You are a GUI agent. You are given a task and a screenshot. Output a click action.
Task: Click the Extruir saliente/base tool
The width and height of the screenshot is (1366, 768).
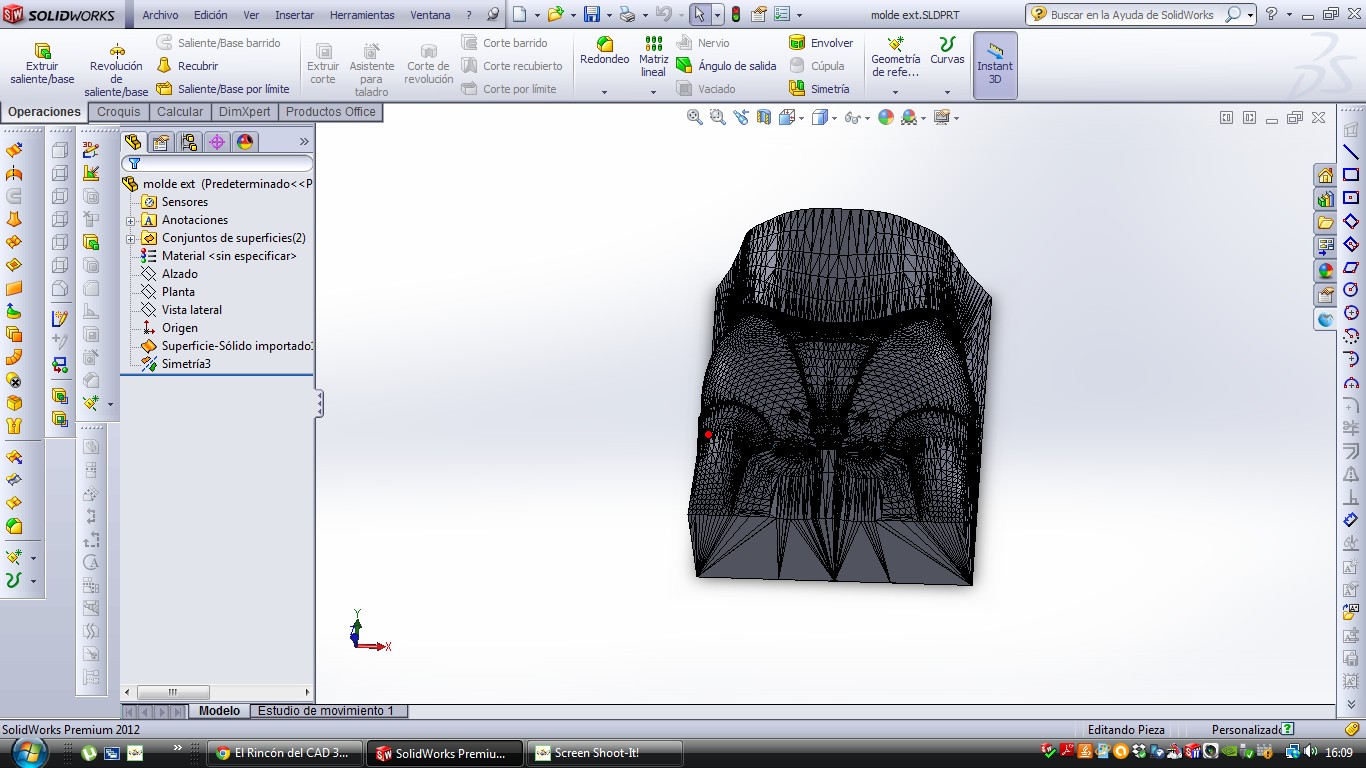click(x=42, y=64)
